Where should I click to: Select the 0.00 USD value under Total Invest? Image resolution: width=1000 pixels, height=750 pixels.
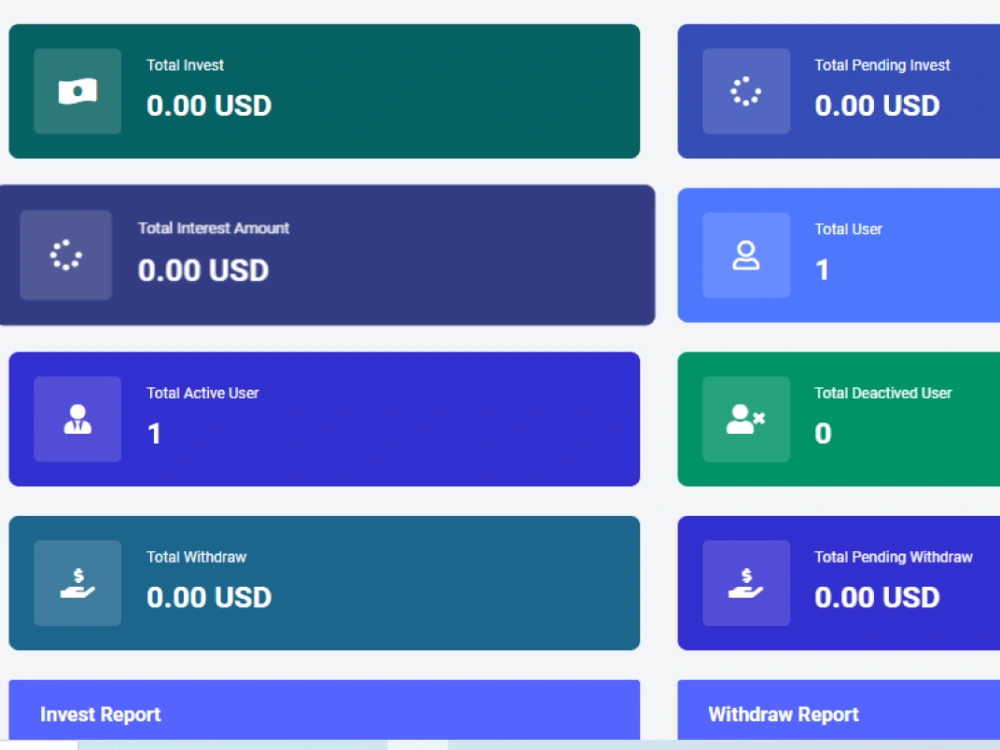pos(209,105)
